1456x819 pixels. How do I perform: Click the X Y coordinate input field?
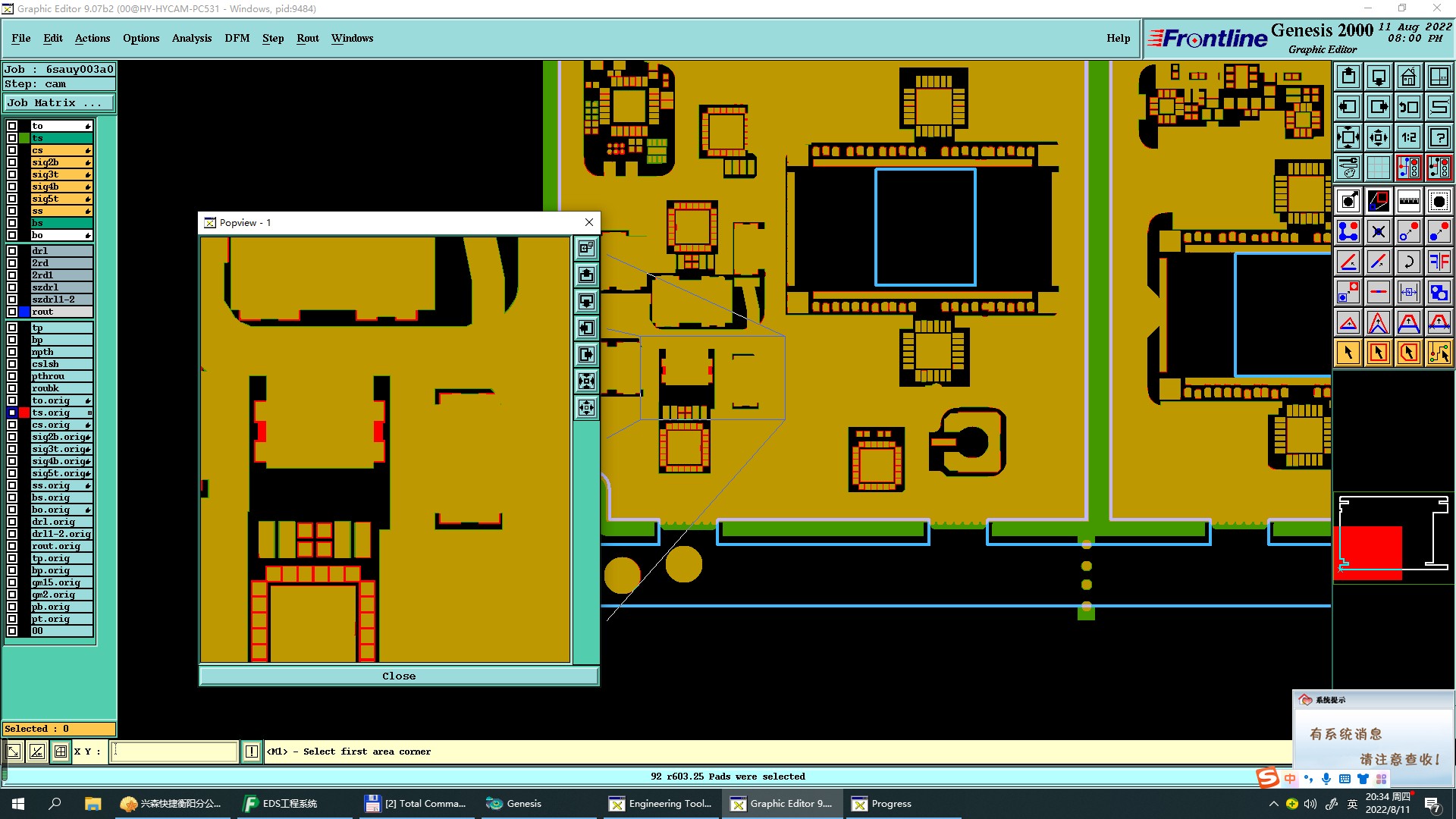pos(174,752)
